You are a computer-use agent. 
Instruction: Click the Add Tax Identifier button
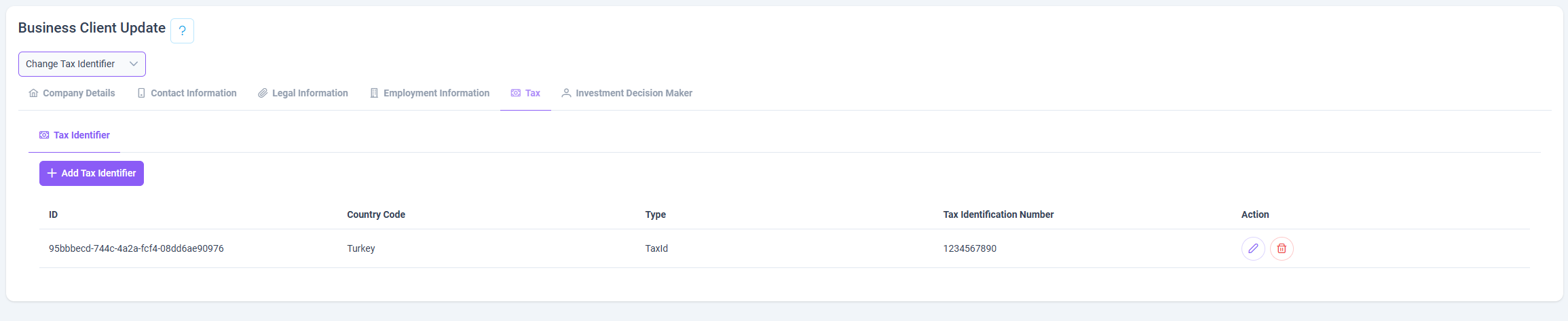pos(92,173)
